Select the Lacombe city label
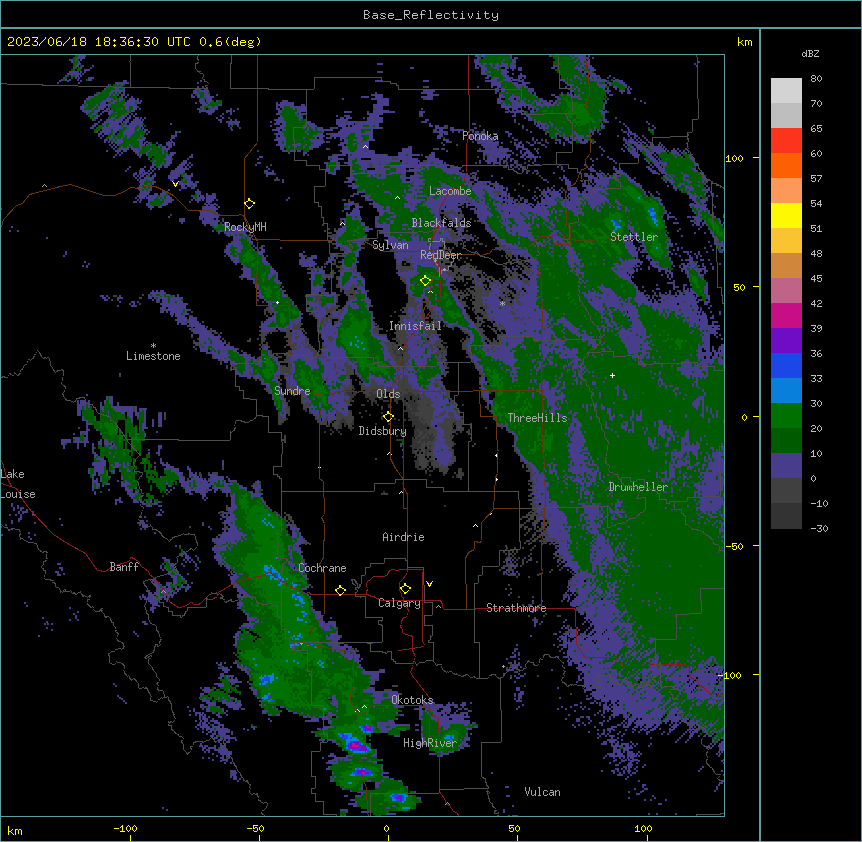Image resolution: width=862 pixels, height=842 pixels. click(450, 191)
